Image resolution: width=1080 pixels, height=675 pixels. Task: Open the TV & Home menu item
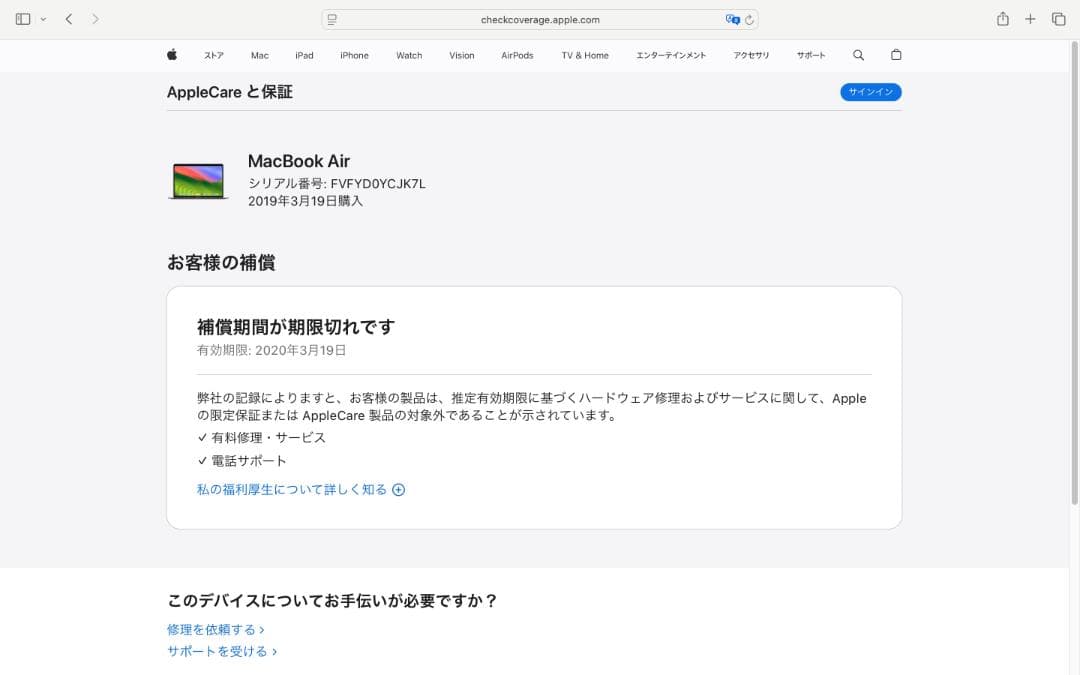click(585, 55)
